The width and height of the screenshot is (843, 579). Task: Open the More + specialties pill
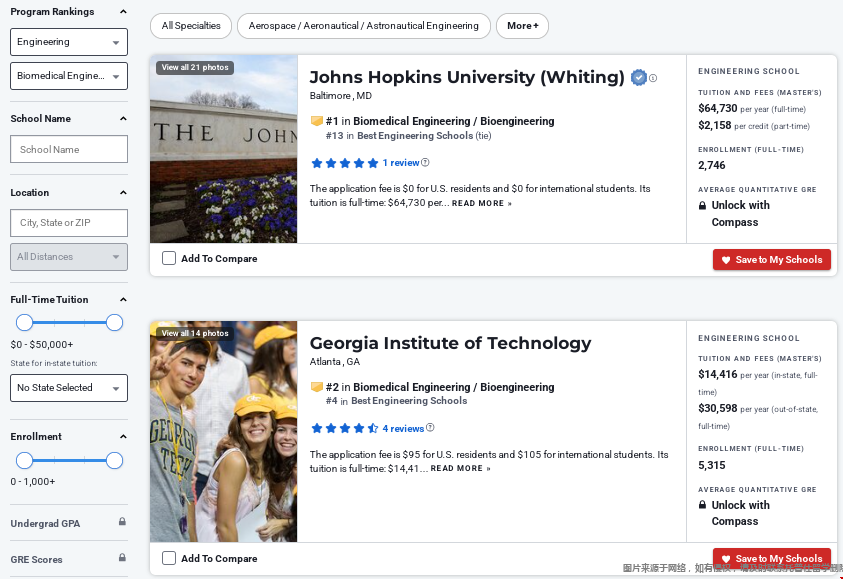coord(522,26)
